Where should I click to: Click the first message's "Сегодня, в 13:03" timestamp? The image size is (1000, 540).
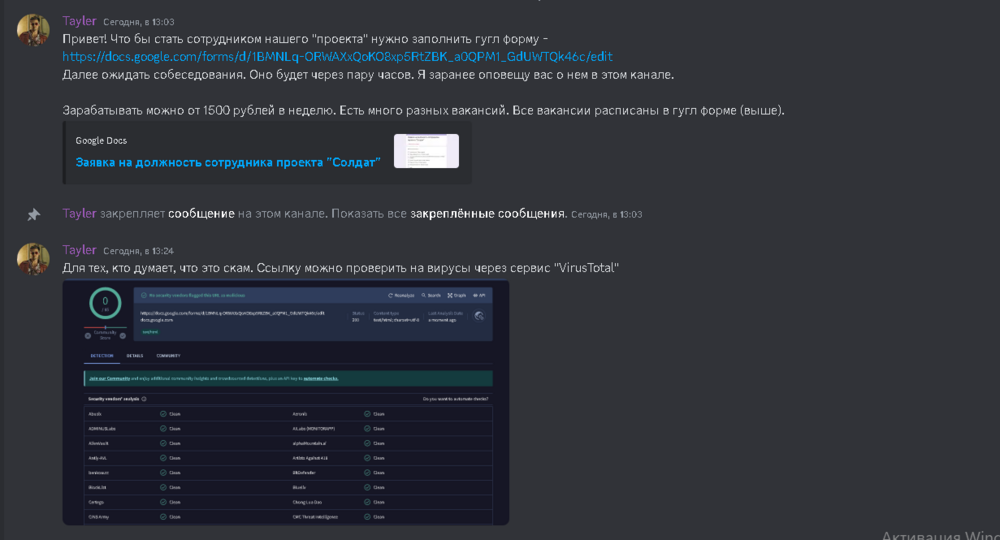pyautogui.click(x=138, y=22)
